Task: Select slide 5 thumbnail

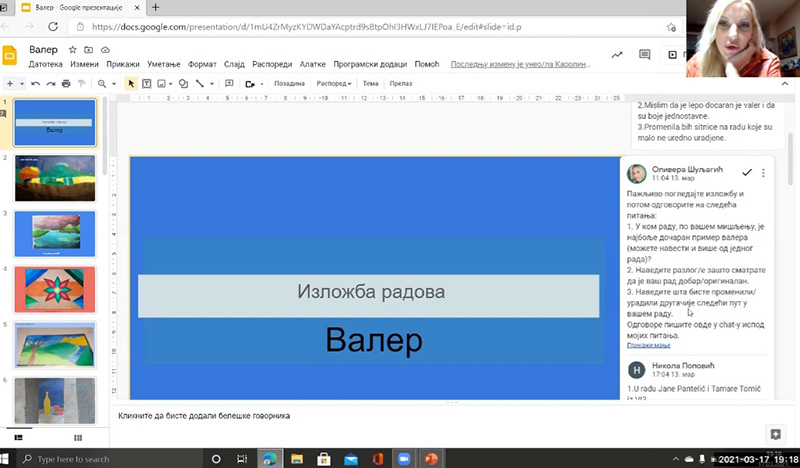Action: tap(55, 345)
